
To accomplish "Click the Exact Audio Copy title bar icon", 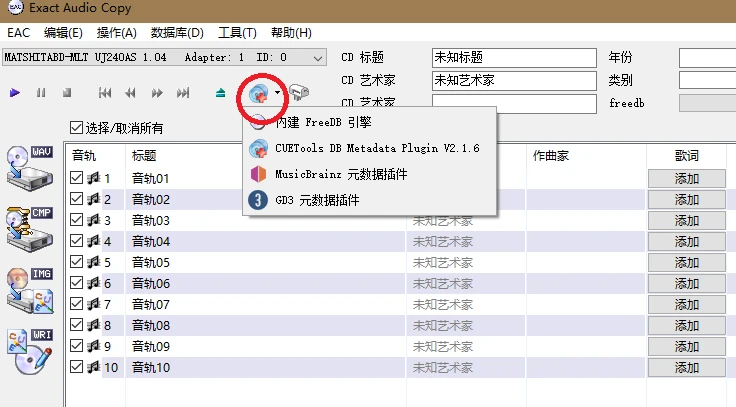I will [16, 7].
